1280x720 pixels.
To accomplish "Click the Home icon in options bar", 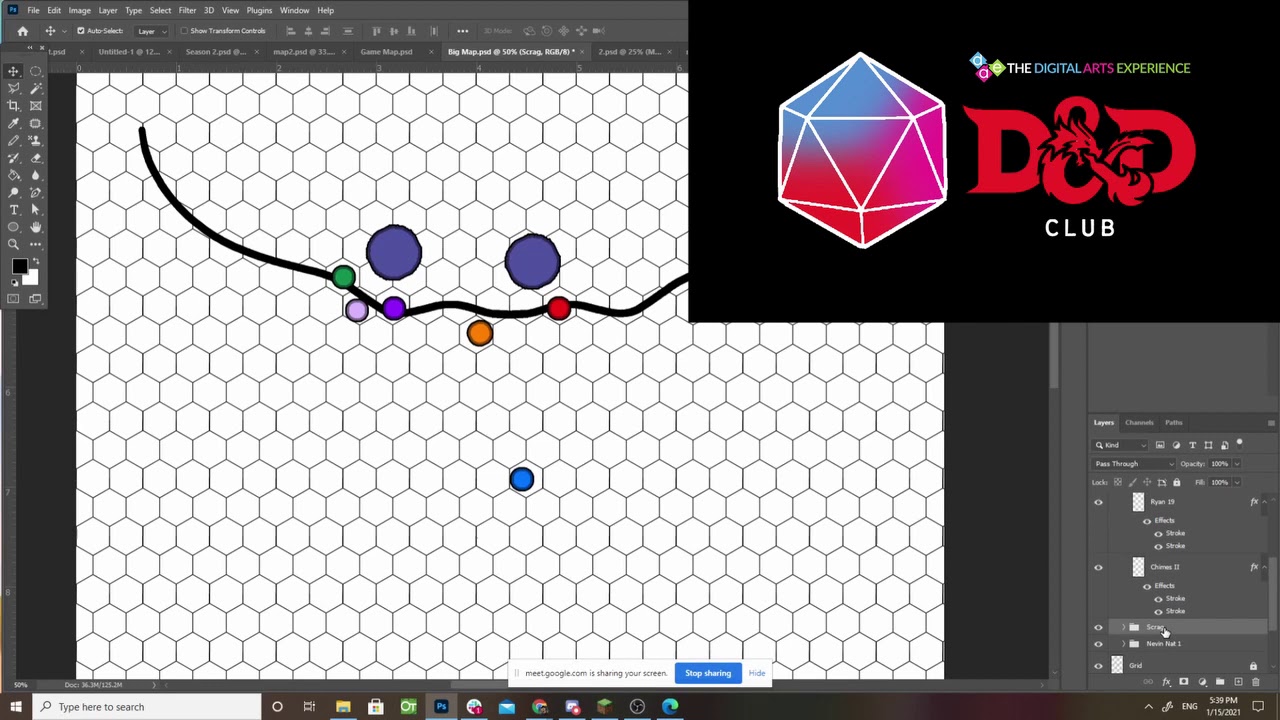I will tap(22, 31).
